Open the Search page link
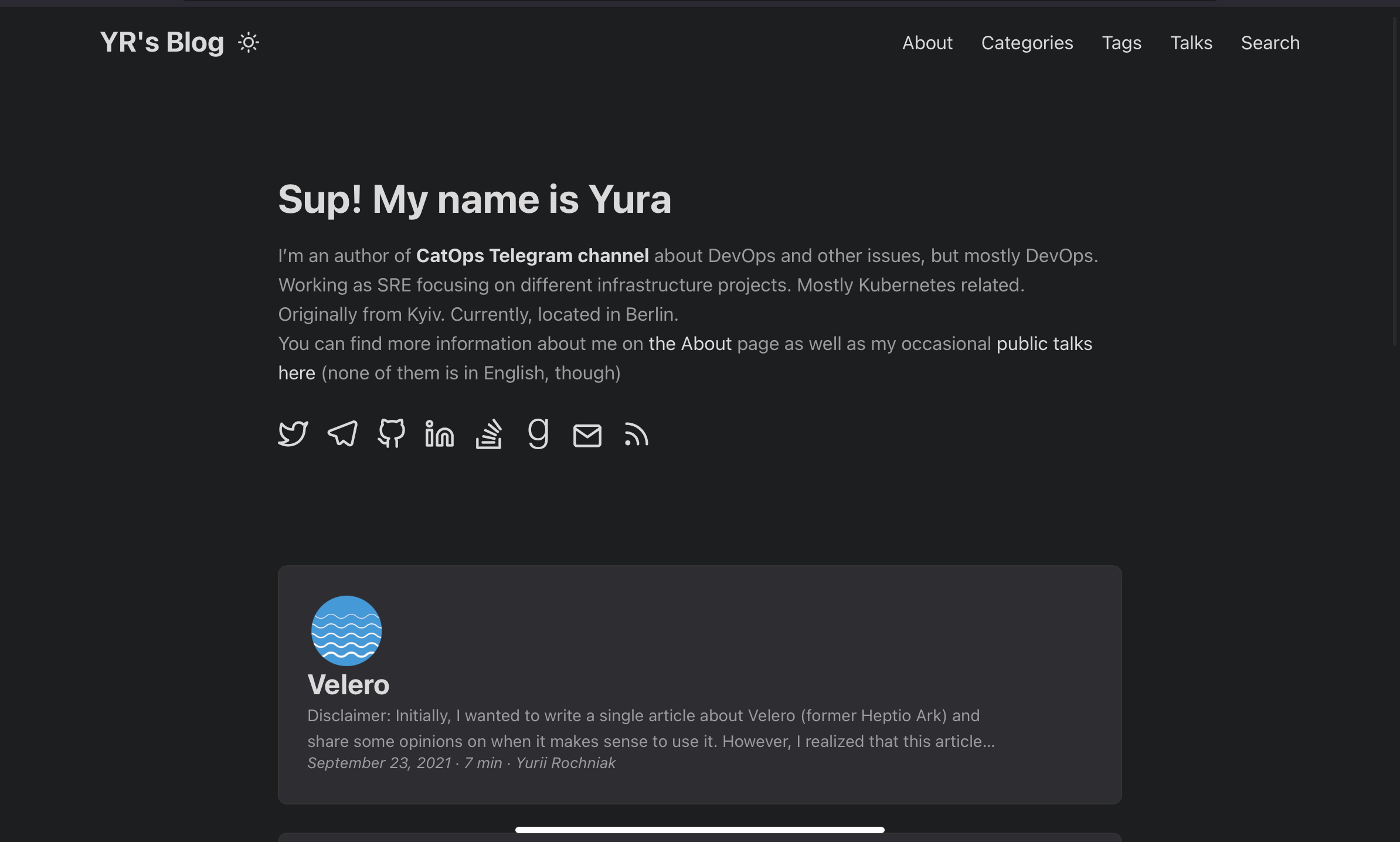 1270,43
